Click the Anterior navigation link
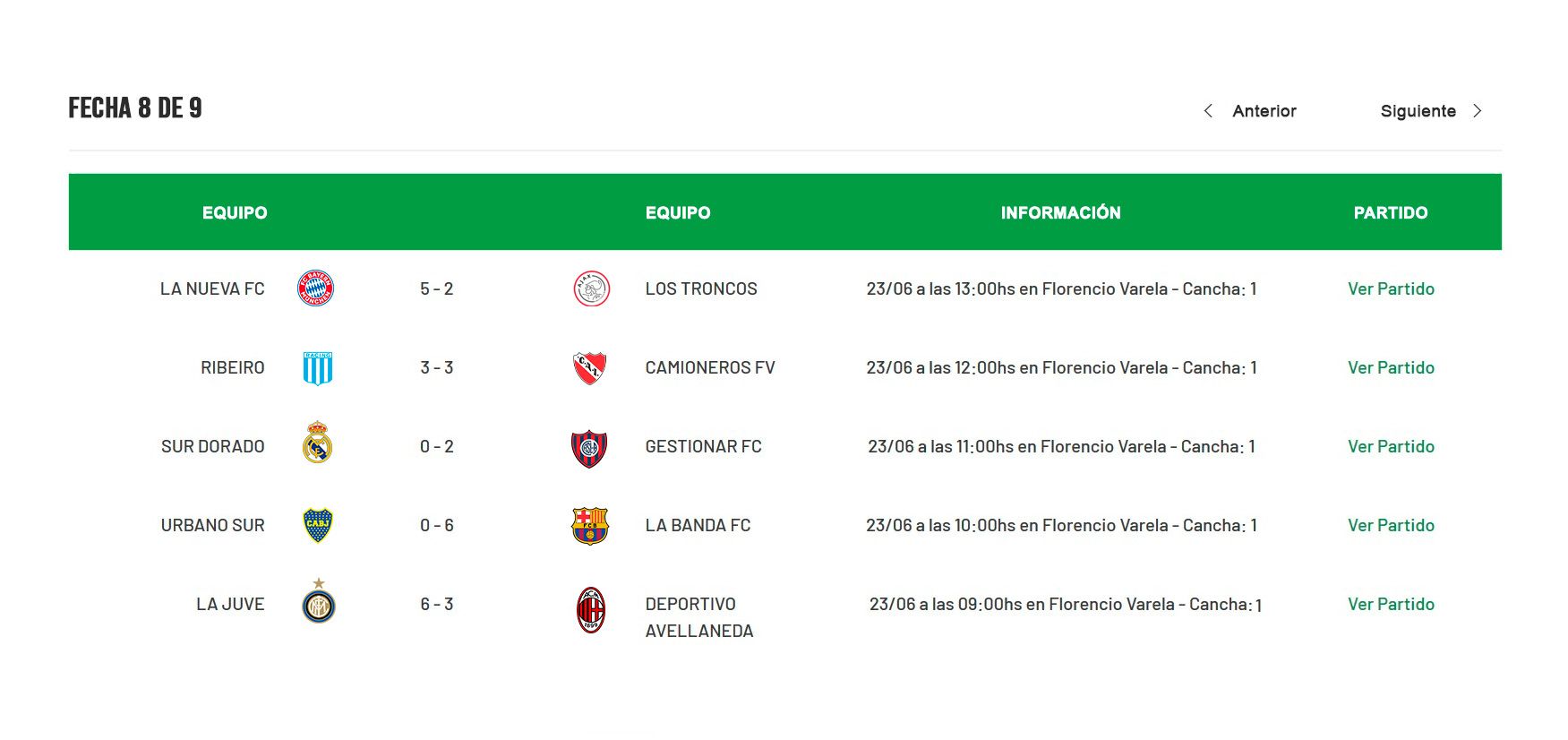1568x740 pixels. tap(1264, 111)
